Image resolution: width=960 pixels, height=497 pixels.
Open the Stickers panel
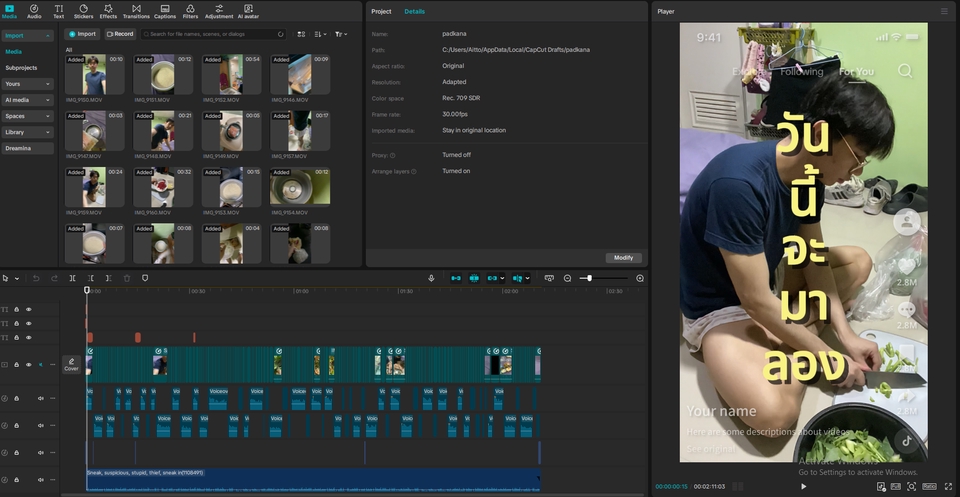click(83, 11)
